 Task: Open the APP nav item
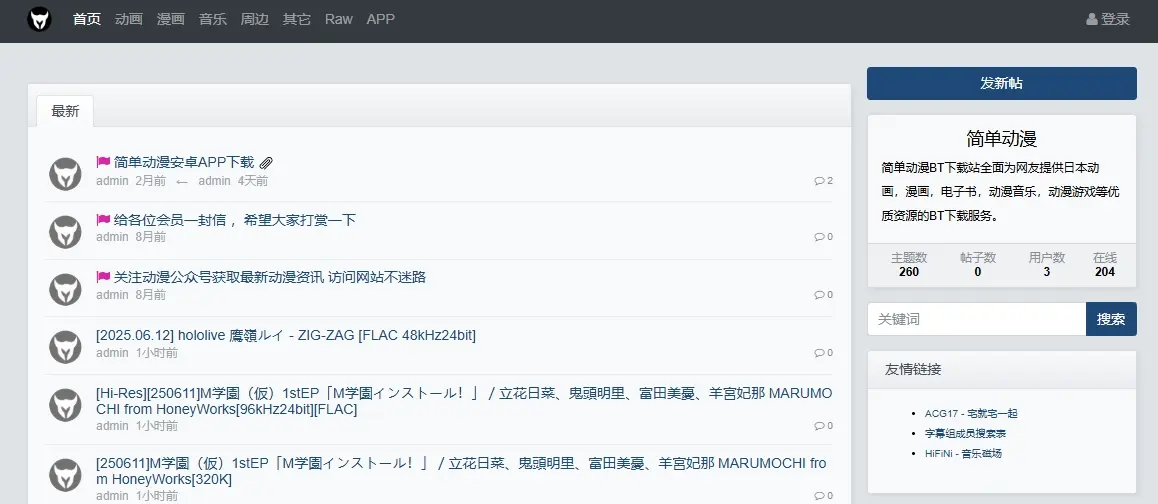[x=381, y=19]
